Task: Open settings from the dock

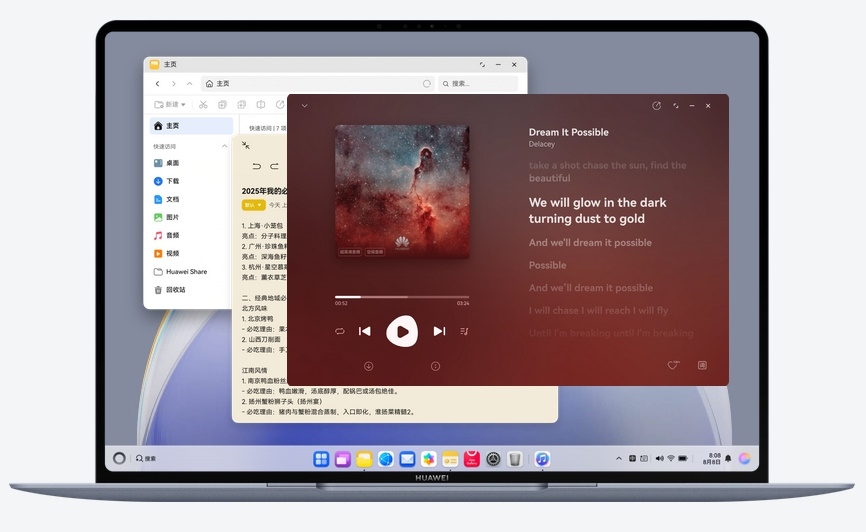Action: pos(493,459)
